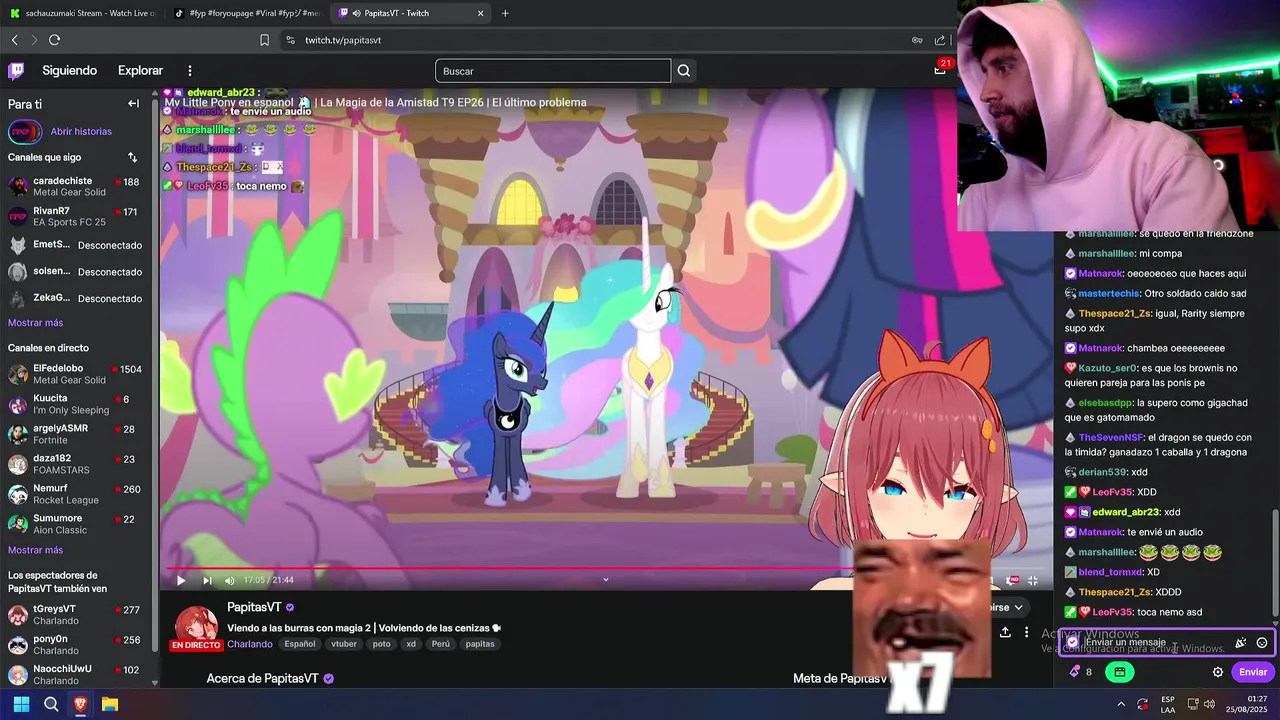This screenshot has height=720, width=1280.
Task: Close the PapitasVT - Twitch browser tab
Action: [480, 13]
